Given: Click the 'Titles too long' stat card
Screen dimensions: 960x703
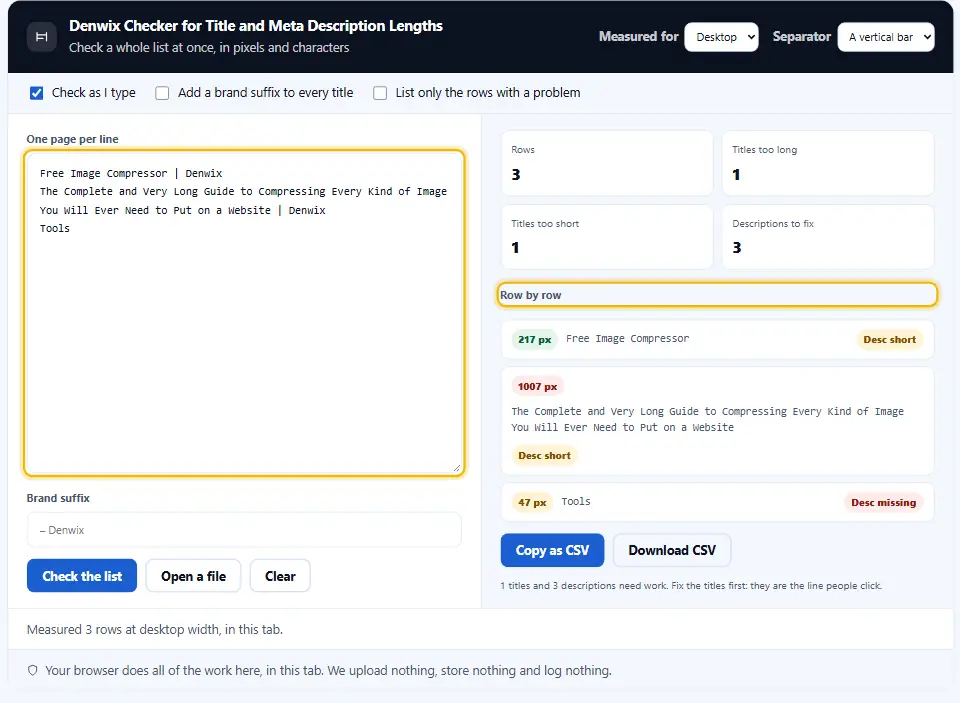Looking at the screenshot, I should click(x=828, y=164).
